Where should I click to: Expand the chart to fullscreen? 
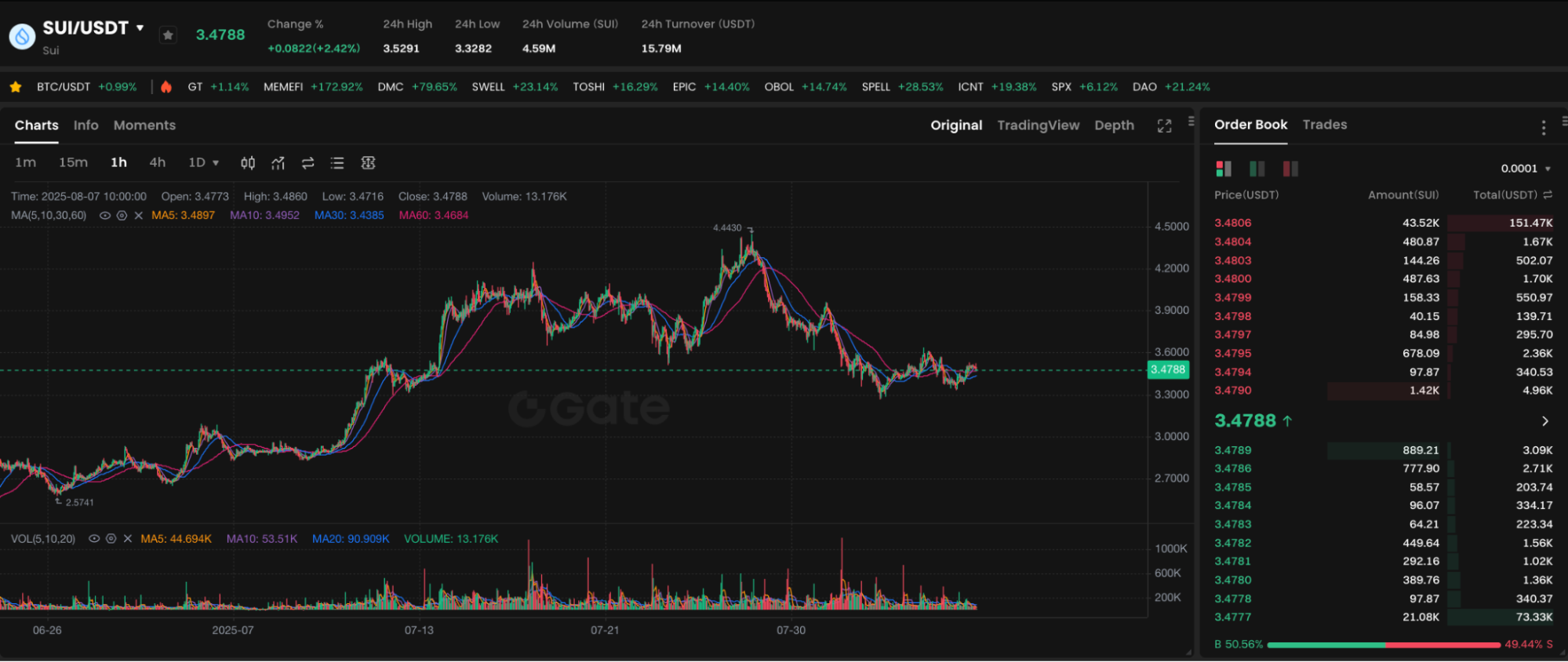pyautogui.click(x=1164, y=125)
